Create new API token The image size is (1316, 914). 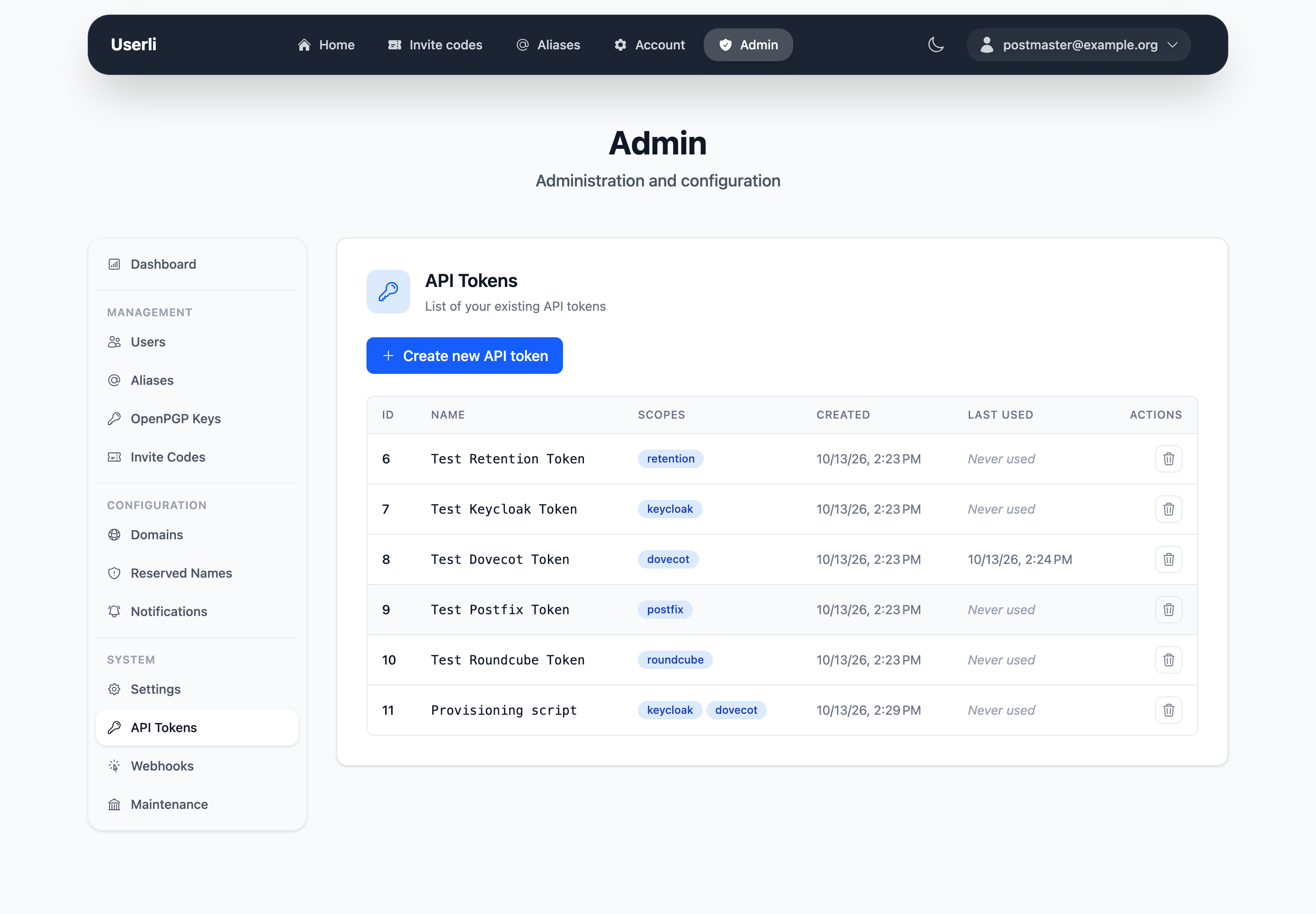(464, 356)
